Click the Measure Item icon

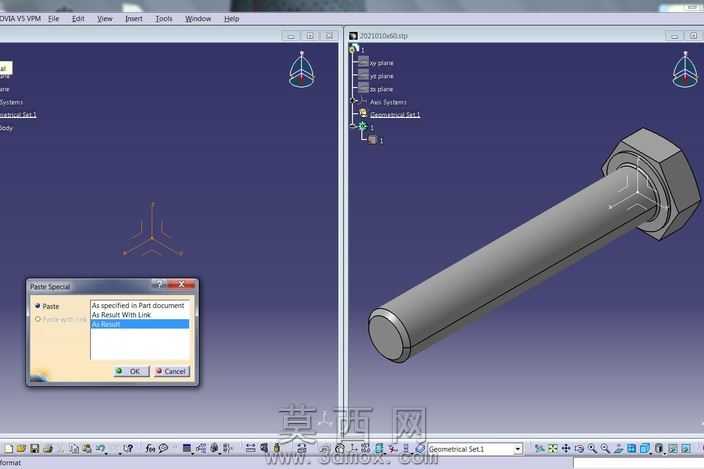pyautogui.click(x=264, y=448)
